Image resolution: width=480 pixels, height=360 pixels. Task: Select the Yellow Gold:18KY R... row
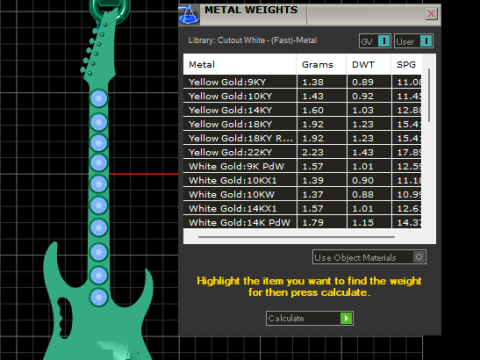302,138
